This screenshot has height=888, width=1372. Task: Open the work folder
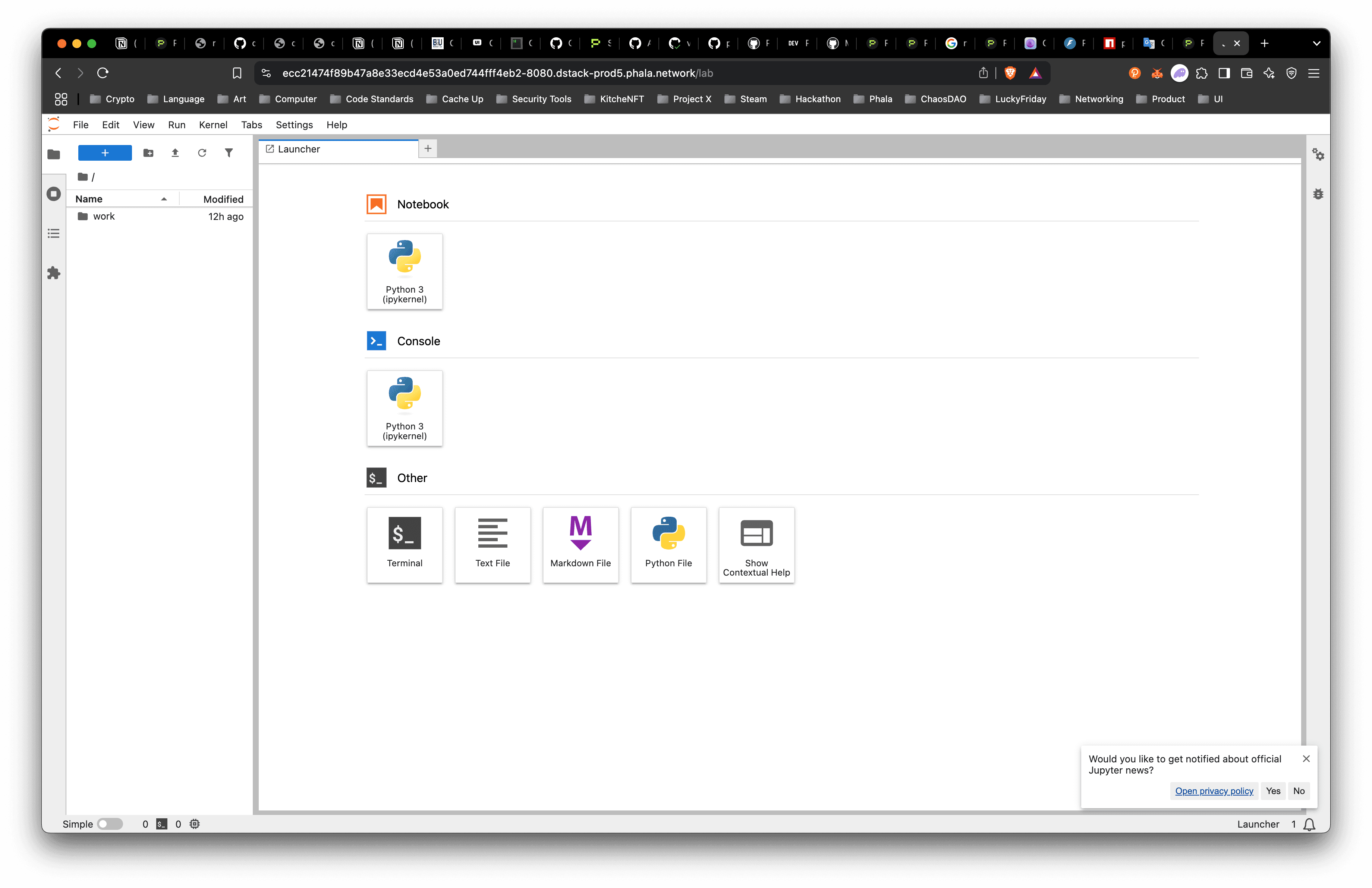pos(104,216)
